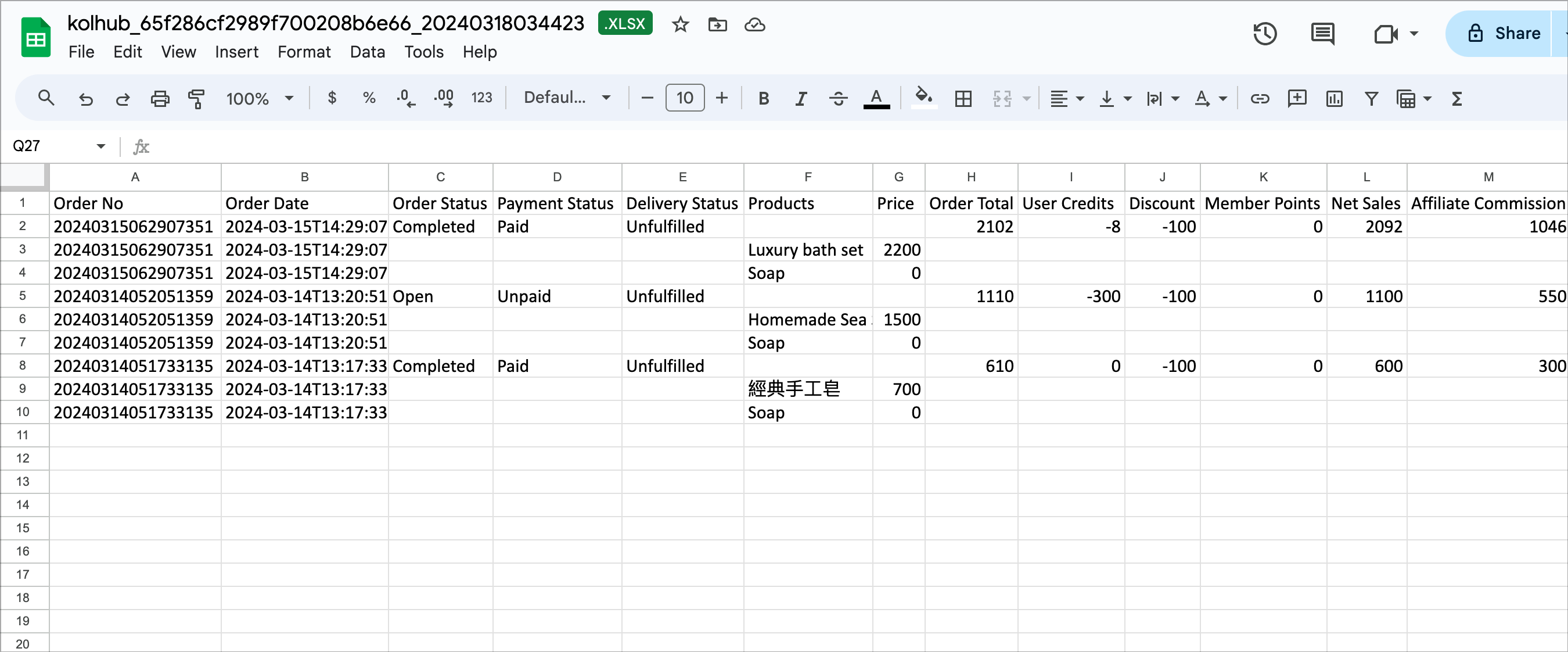
Task: Move the file to a folder
Action: tap(718, 24)
